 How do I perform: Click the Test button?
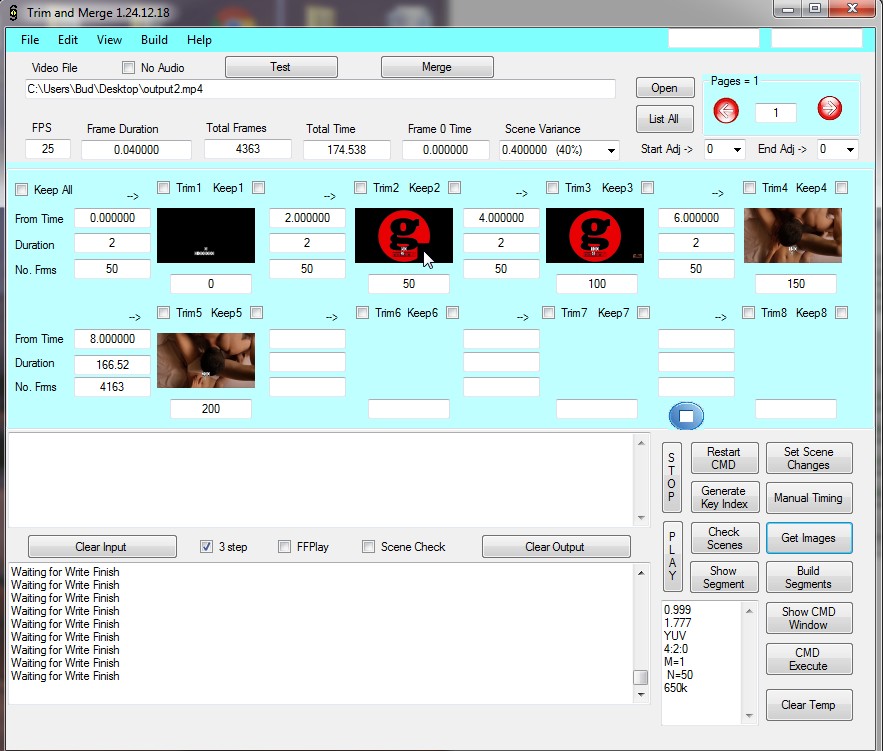pos(281,67)
